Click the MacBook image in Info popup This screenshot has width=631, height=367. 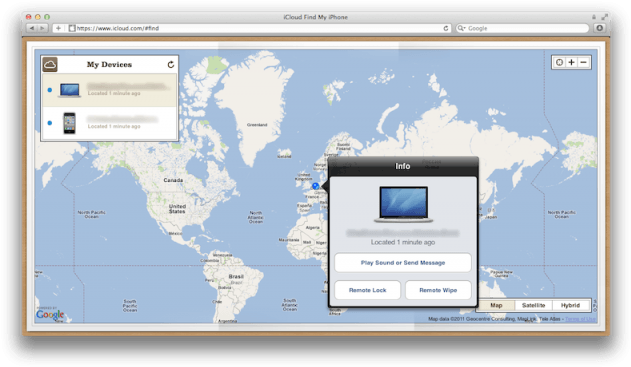404,204
